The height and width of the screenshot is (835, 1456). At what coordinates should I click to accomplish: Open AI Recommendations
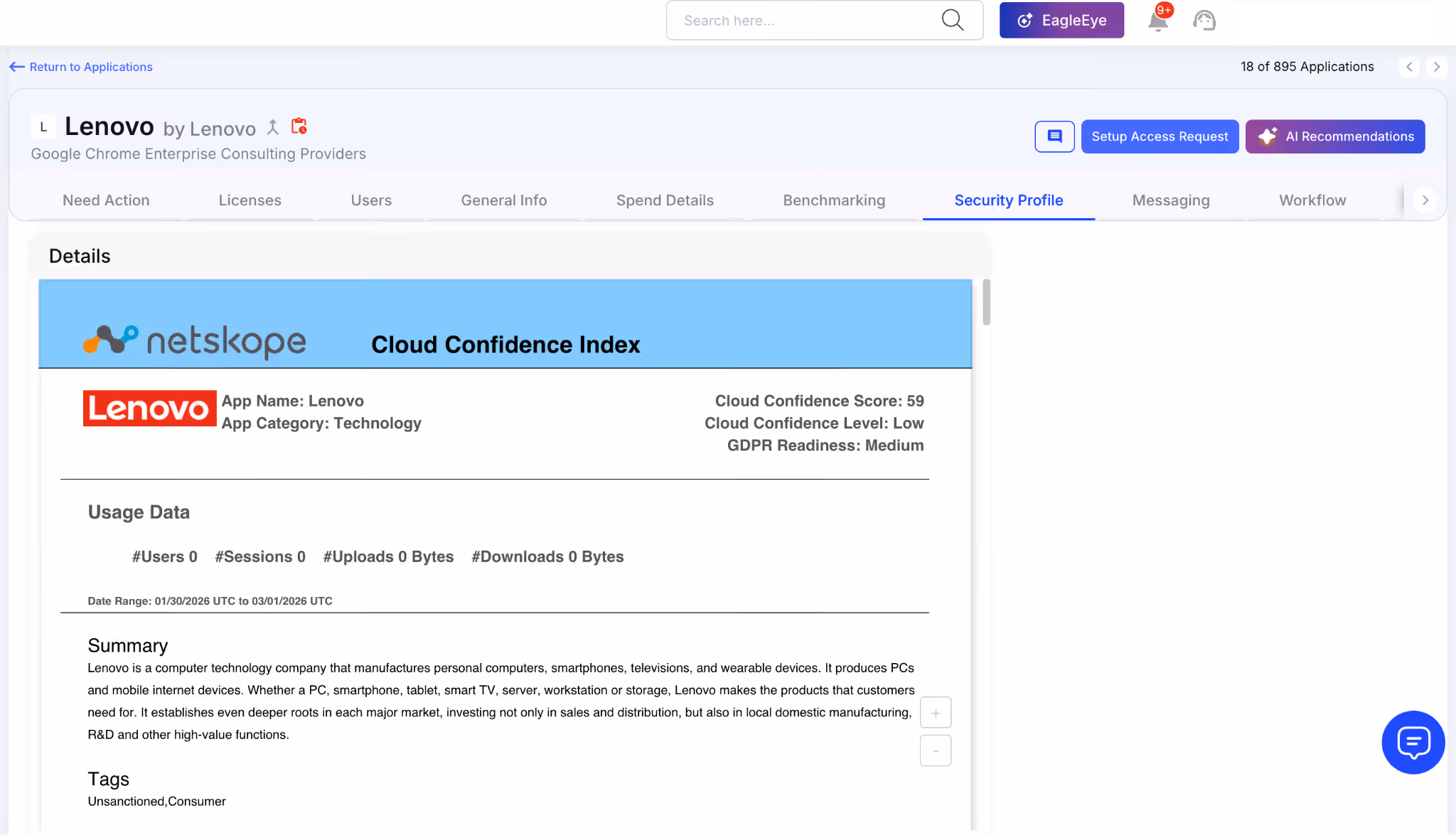[x=1335, y=136]
